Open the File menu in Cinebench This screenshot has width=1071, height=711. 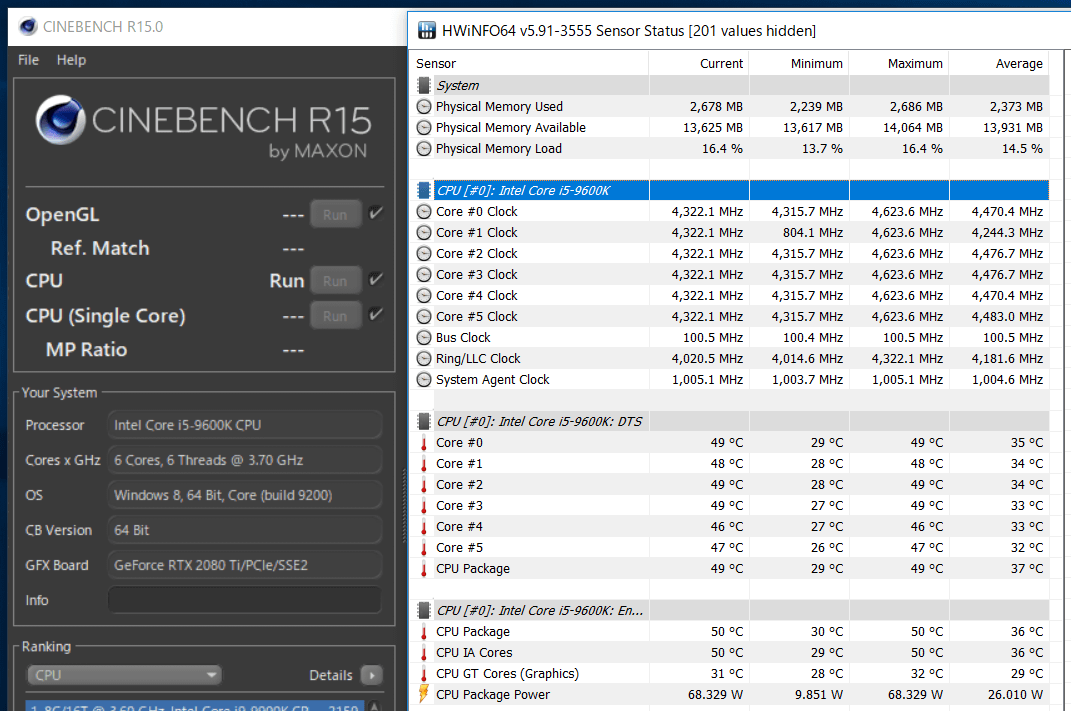point(28,60)
